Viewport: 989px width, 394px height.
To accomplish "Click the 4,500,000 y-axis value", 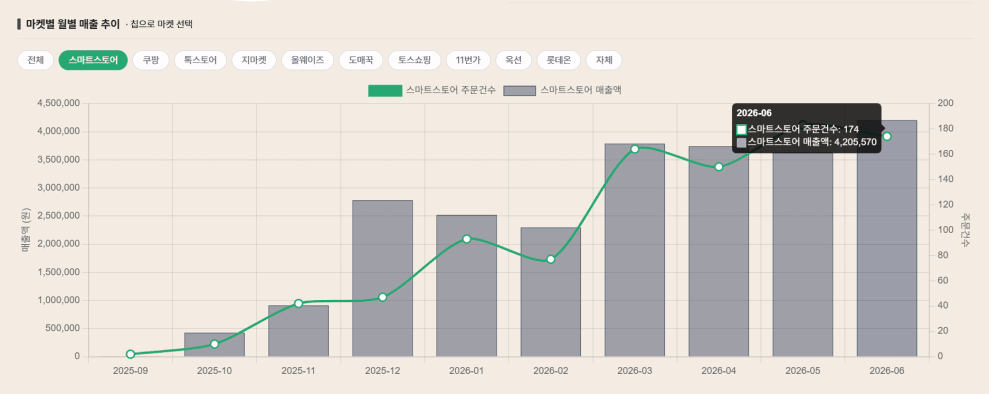I will tap(58, 103).
